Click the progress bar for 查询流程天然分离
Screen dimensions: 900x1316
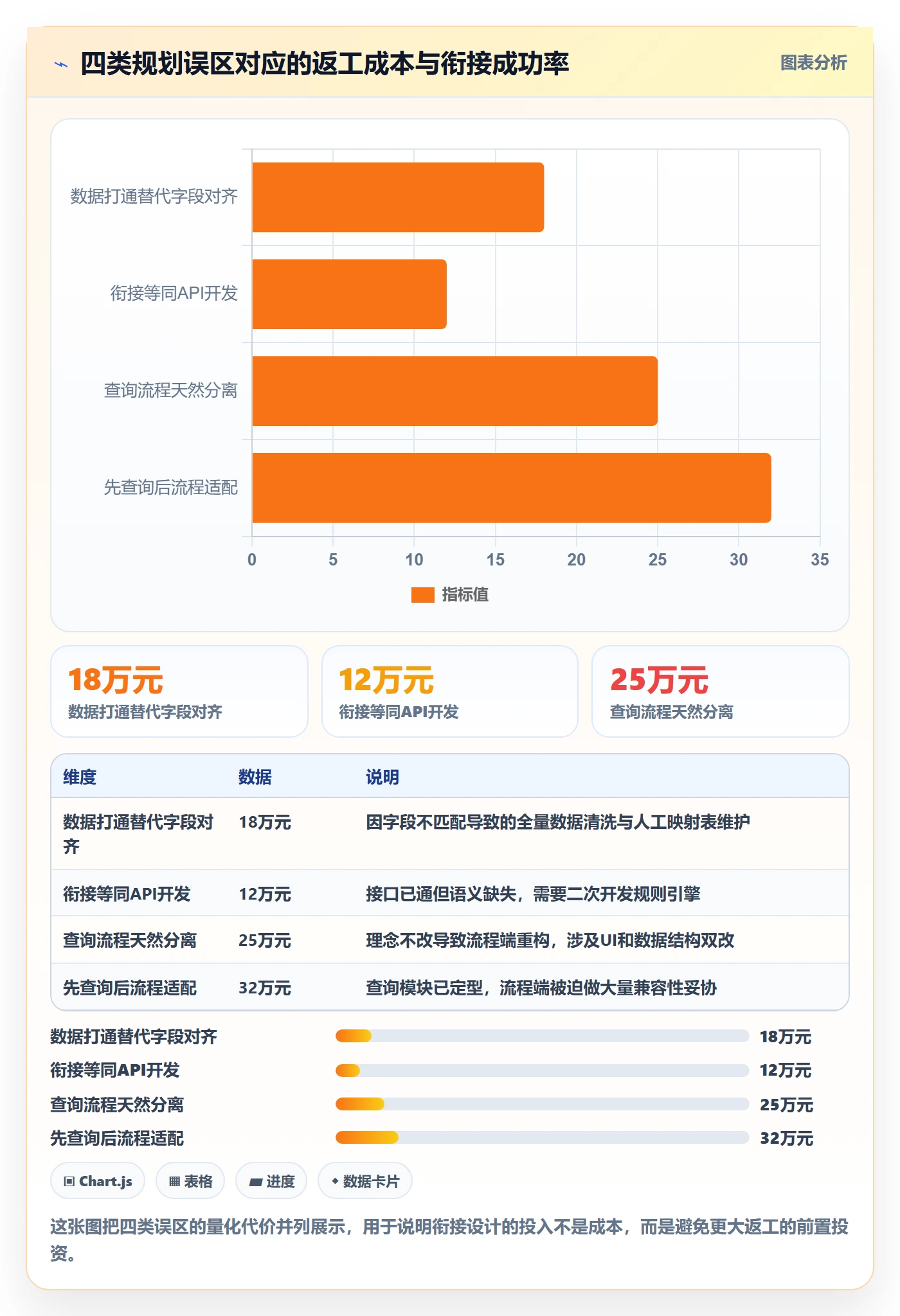(542, 1104)
